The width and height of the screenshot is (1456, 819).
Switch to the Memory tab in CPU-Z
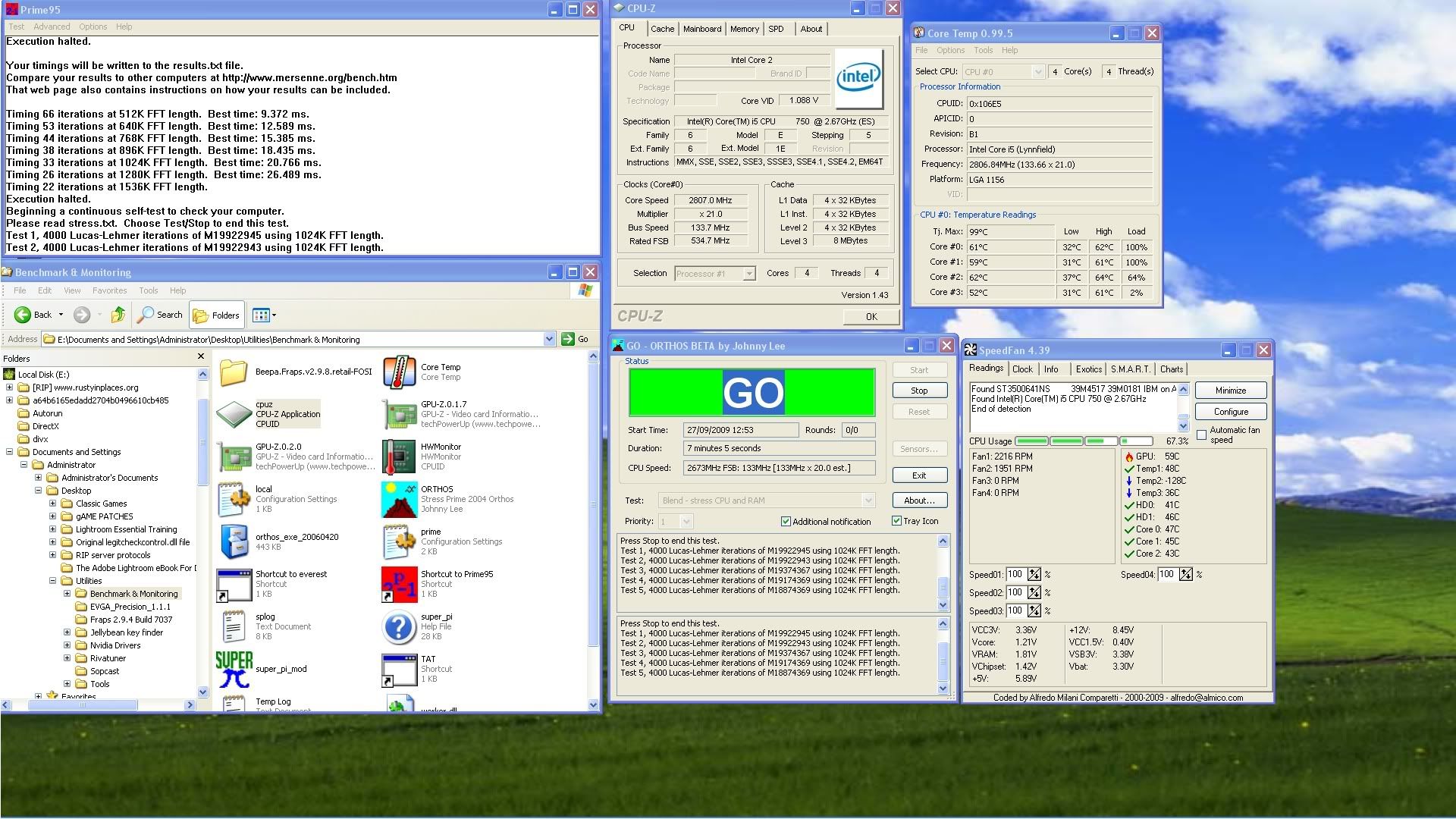pos(744,29)
